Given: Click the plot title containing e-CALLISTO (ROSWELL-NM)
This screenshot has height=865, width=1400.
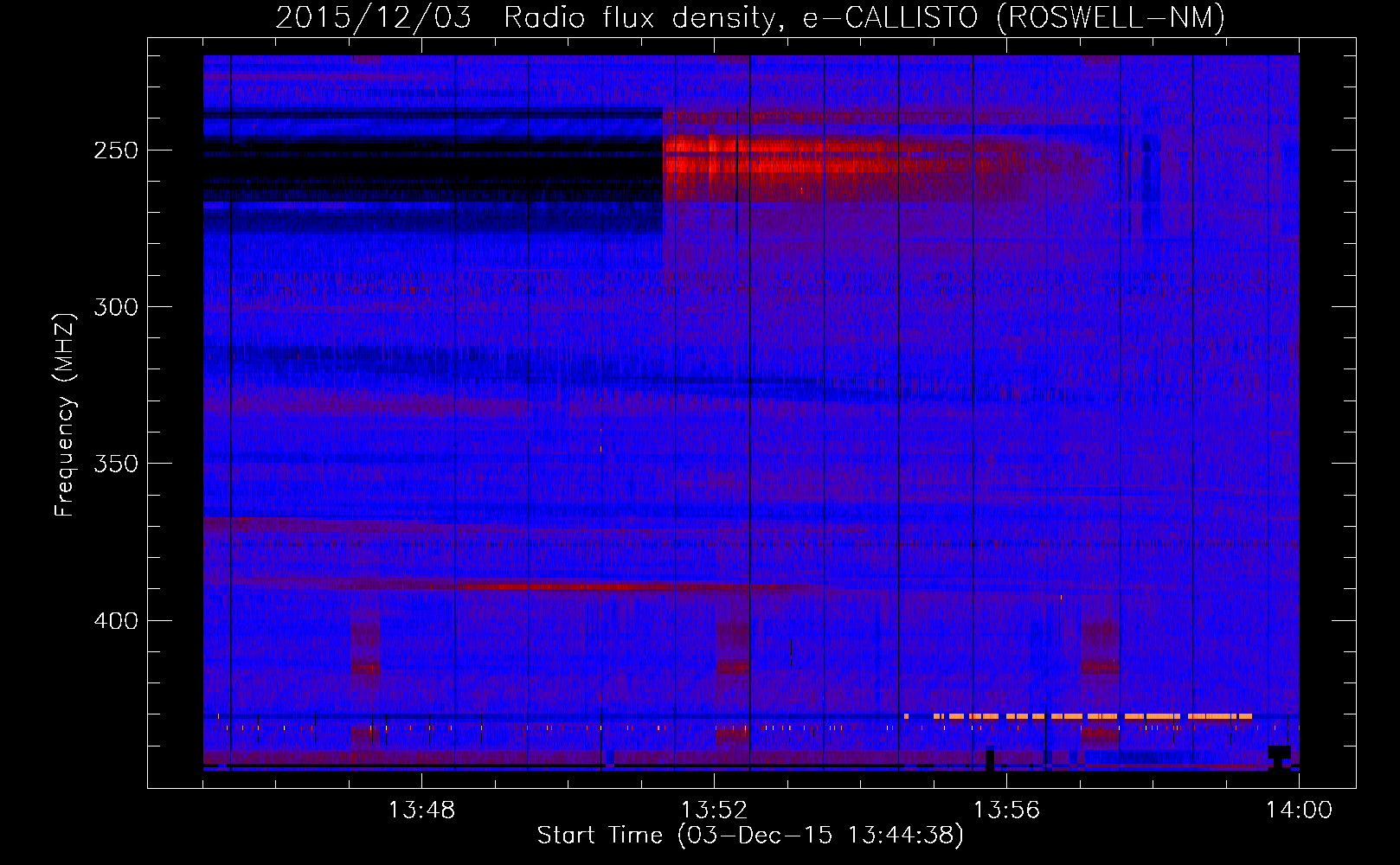Looking at the screenshot, I should (x=749, y=17).
